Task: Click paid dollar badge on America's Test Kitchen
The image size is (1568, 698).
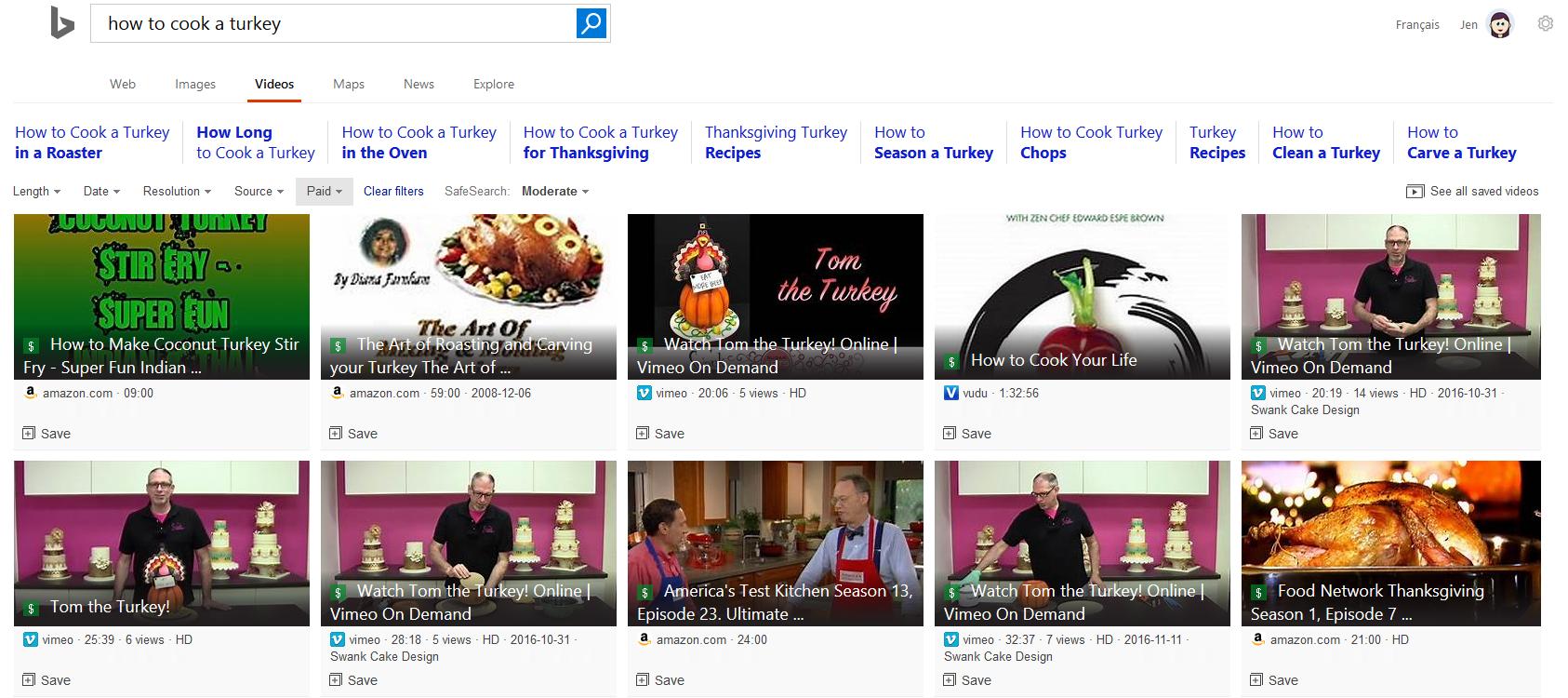Action: click(644, 593)
